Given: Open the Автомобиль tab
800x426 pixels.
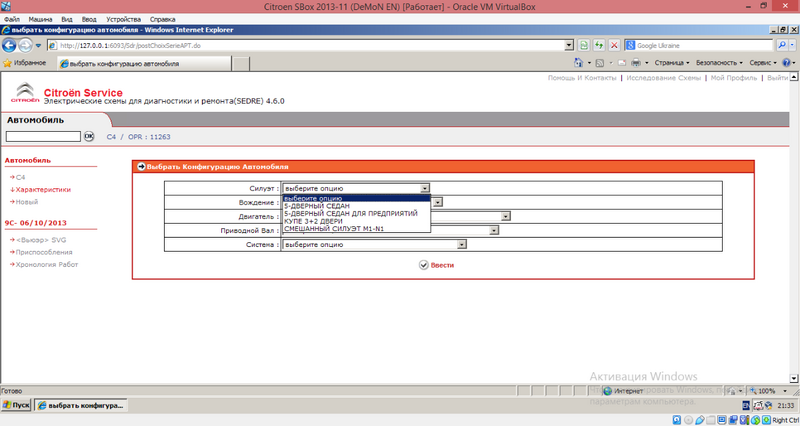Looking at the screenshot, I should pyautogui.click(x=35, y=120).
